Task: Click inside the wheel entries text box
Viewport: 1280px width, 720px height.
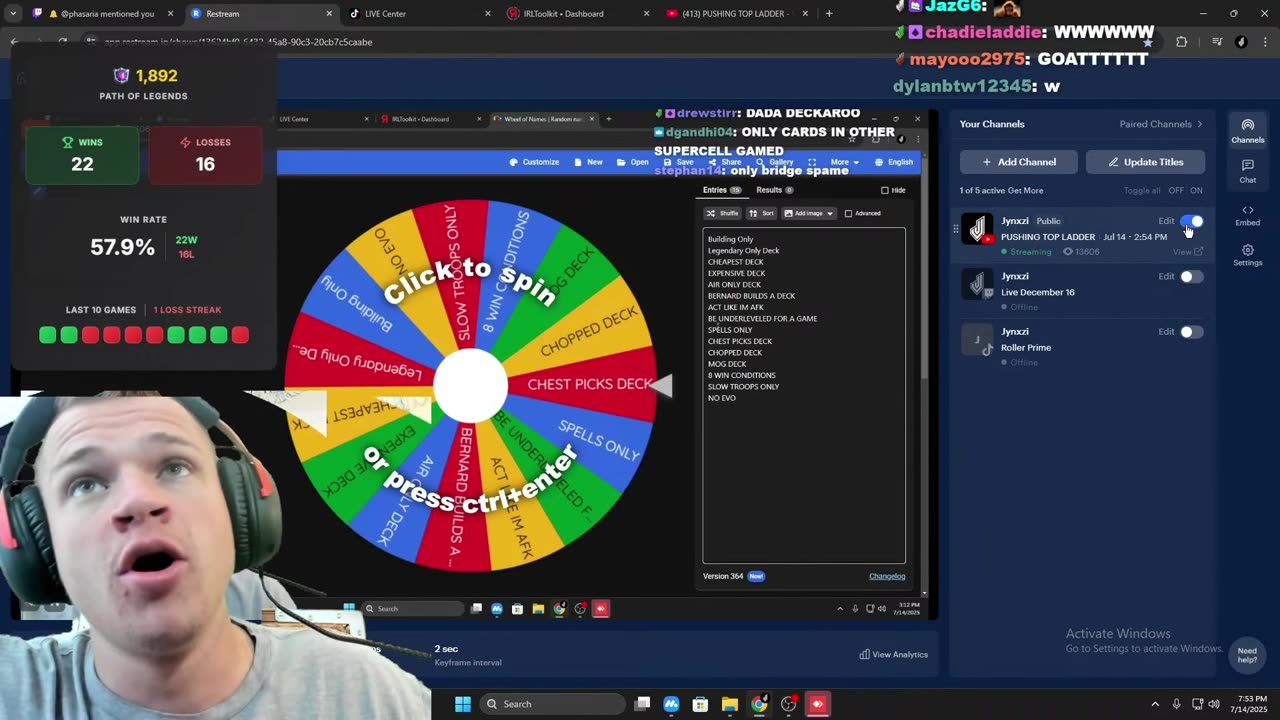Action: tap(804, 395)
